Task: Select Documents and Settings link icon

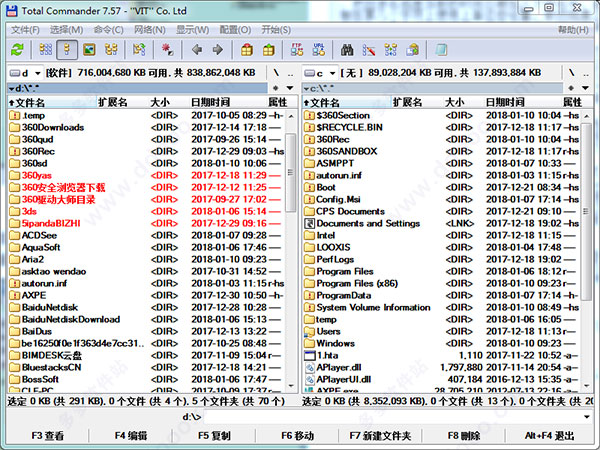Action: [309, 223]
